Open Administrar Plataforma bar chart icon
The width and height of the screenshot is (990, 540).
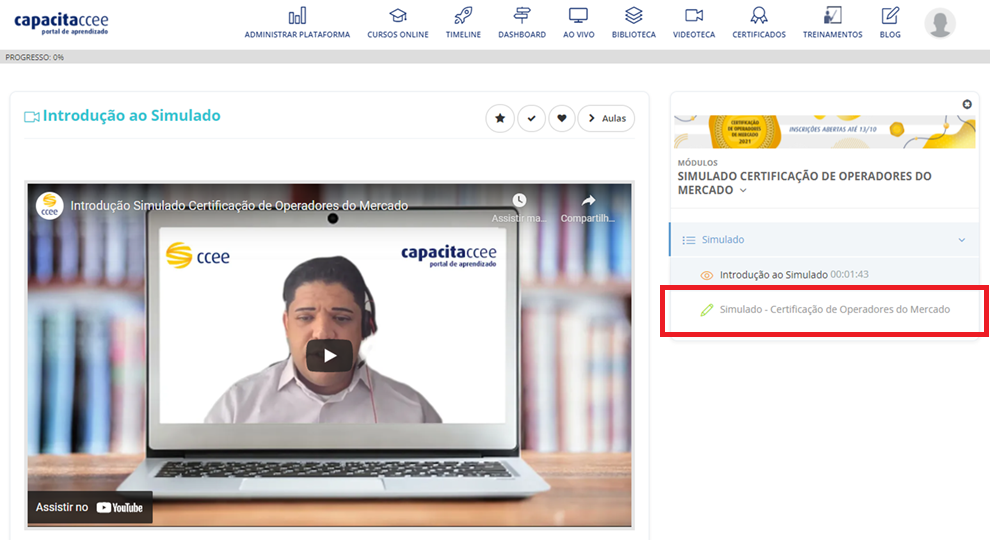click(x=297, y=16)
